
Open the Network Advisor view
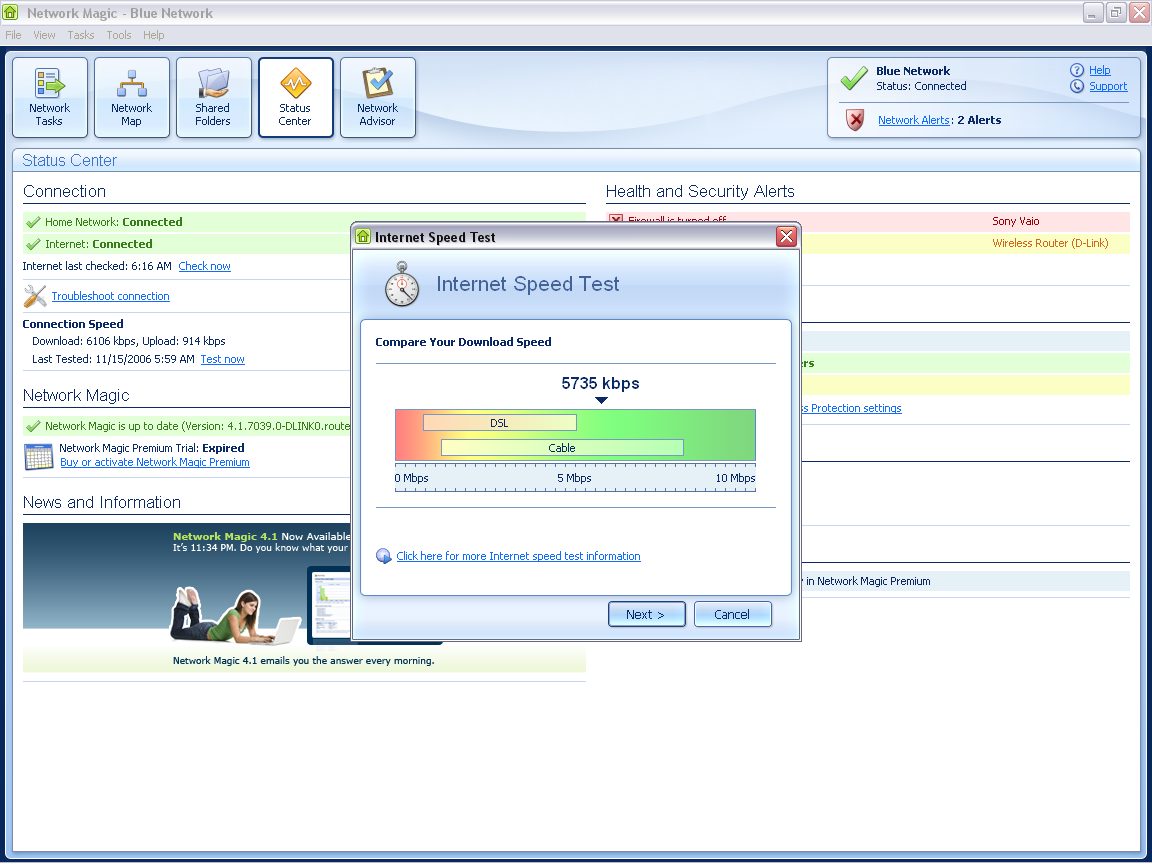pos(378,98)
